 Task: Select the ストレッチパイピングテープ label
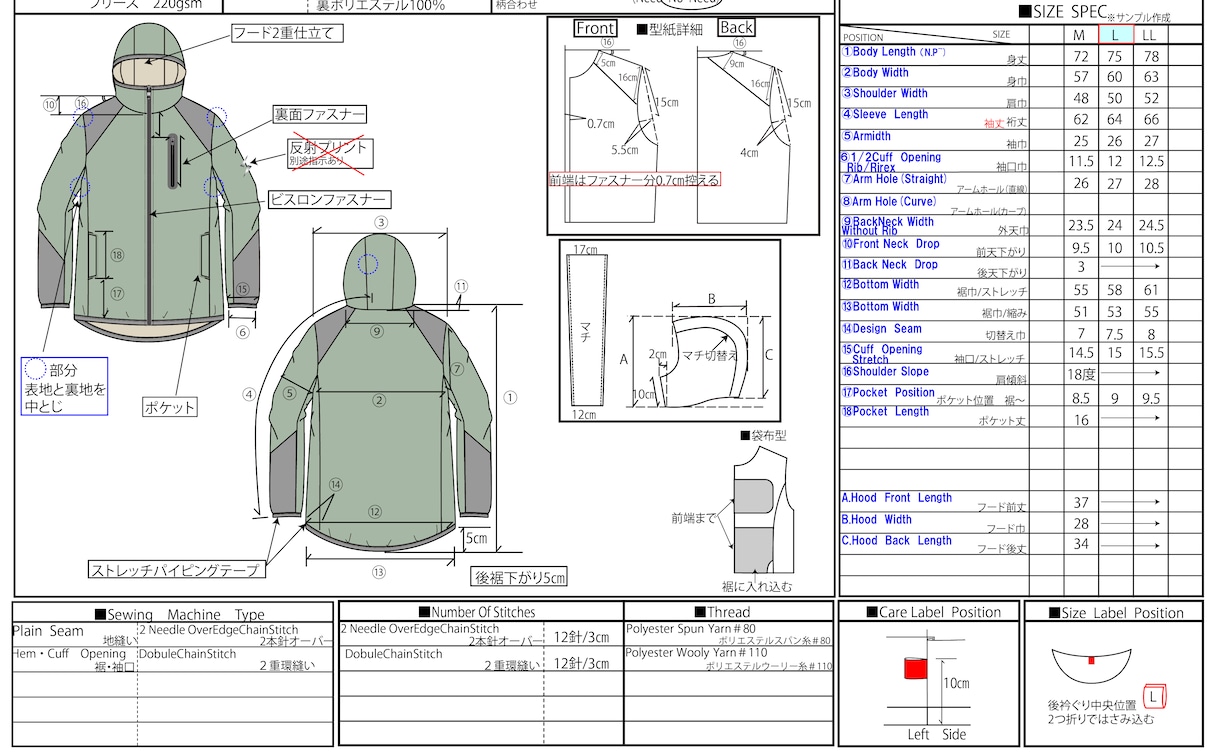[x=176, y=570]
